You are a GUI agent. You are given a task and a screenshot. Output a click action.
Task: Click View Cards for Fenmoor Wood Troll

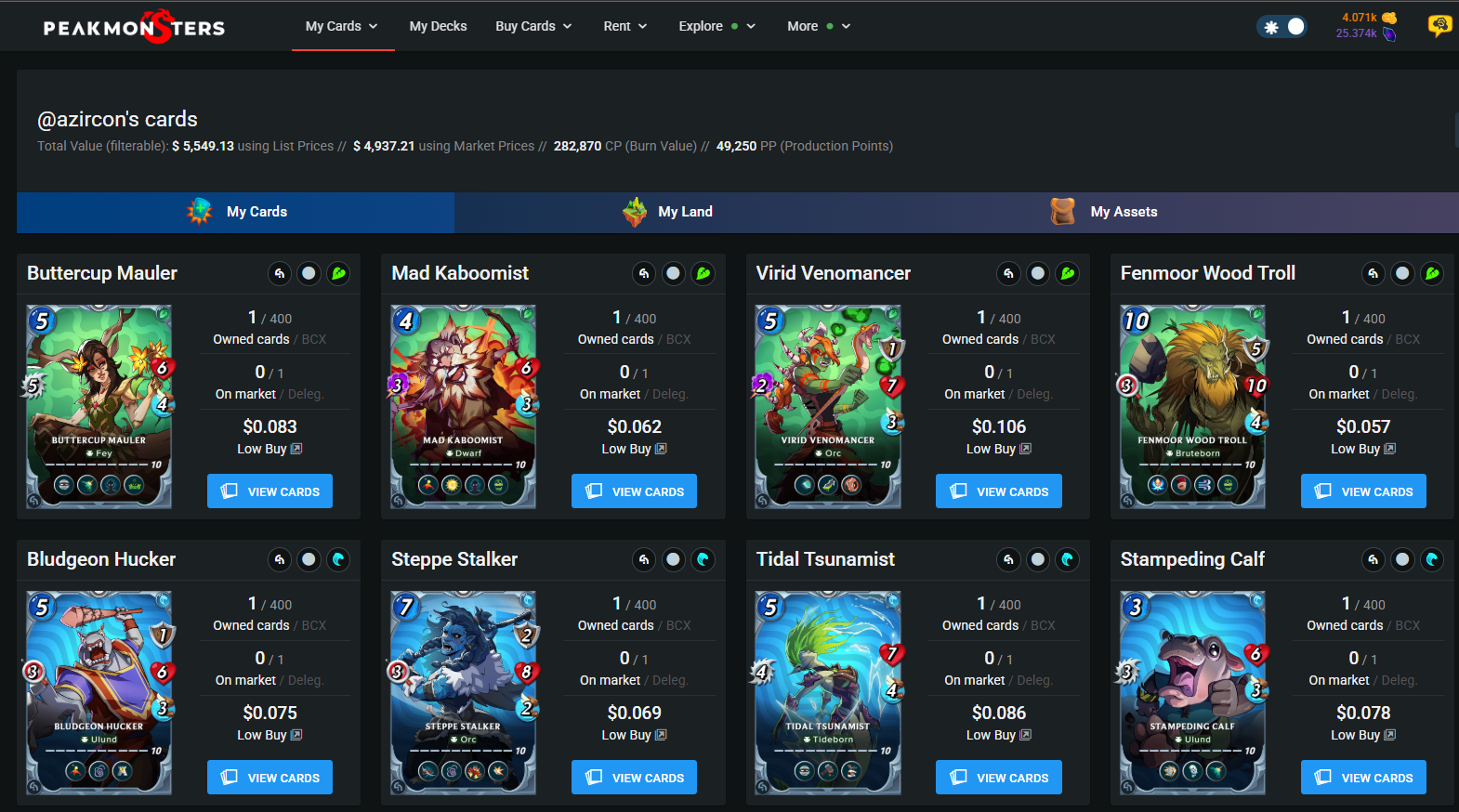coord(1363,491)
